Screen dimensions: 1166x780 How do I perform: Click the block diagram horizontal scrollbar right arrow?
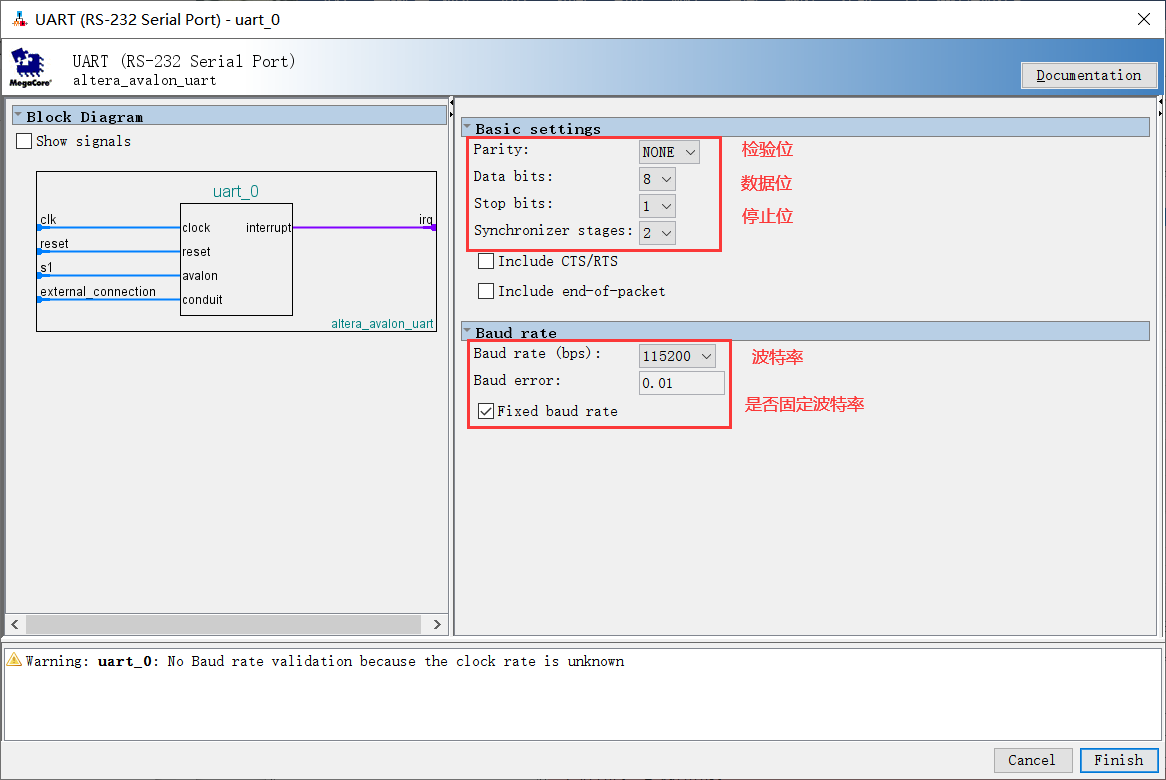point(437,624)
